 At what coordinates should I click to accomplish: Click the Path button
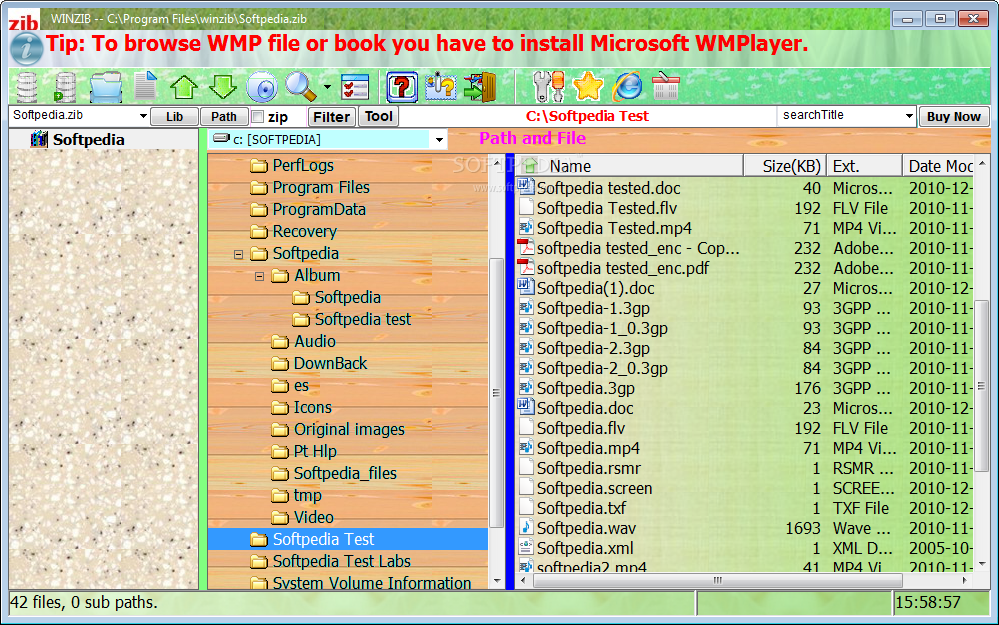[224, 117]
